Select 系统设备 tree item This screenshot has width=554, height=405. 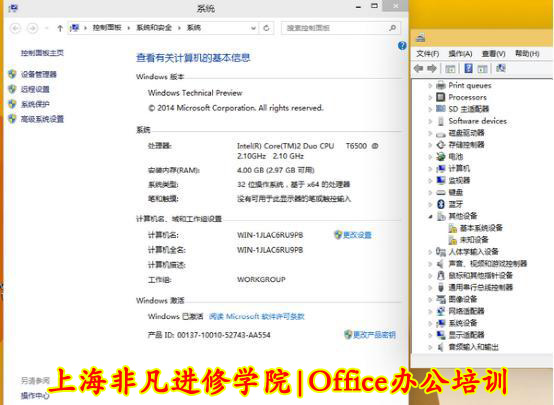462,323
